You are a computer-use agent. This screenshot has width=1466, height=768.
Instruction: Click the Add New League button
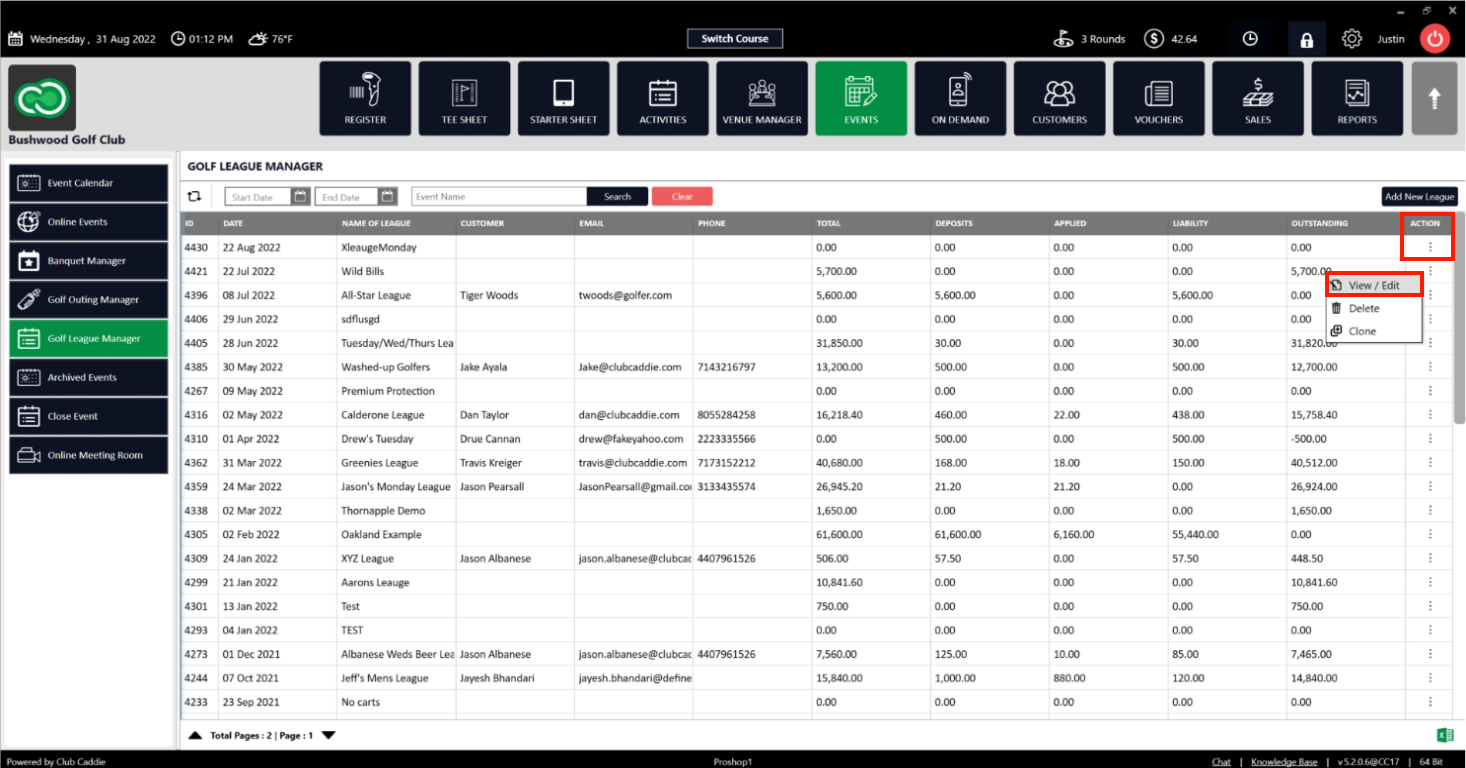(x=1419, y=197)
